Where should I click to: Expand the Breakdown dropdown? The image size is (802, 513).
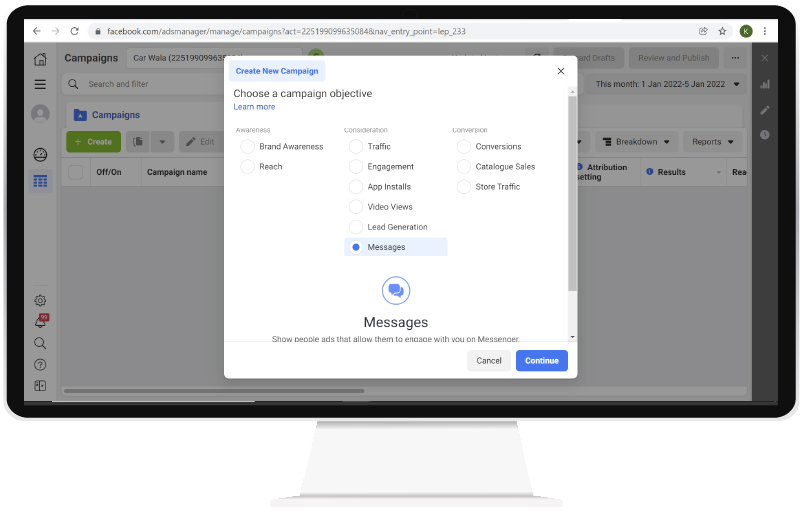point(636,142)
